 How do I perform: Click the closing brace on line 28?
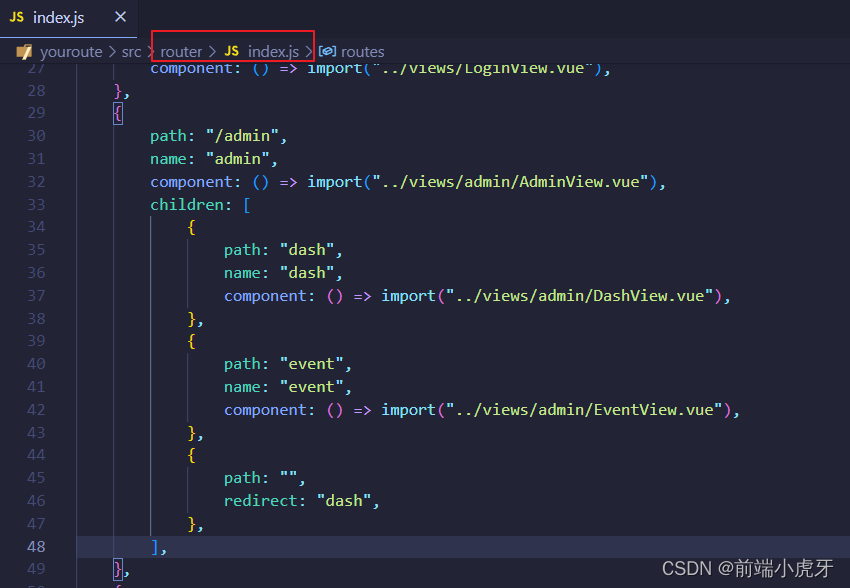[x=118, y=91]
